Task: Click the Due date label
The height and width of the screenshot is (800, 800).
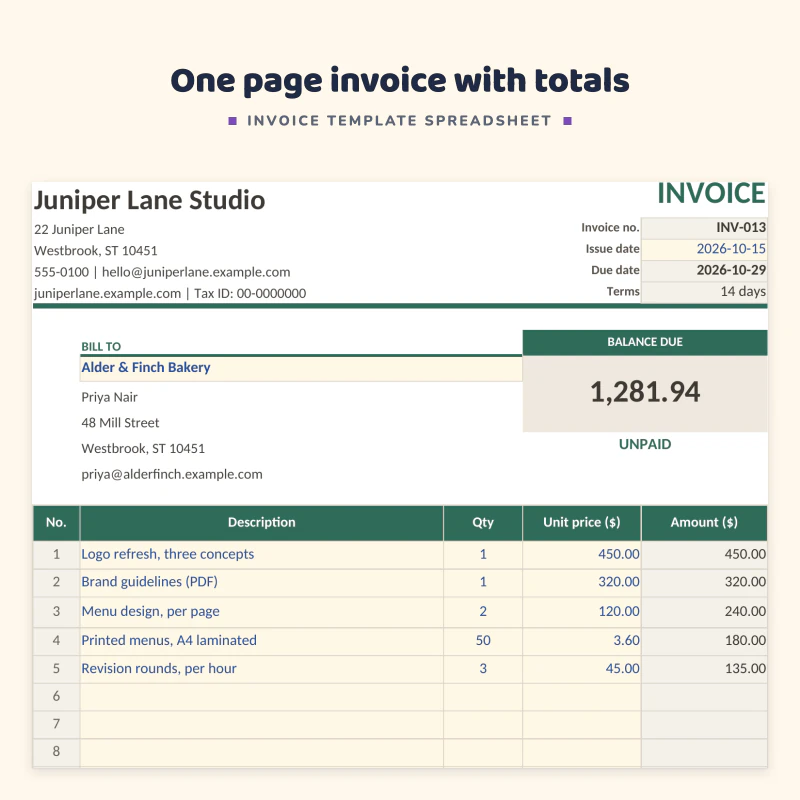Action: pos(615,270)
